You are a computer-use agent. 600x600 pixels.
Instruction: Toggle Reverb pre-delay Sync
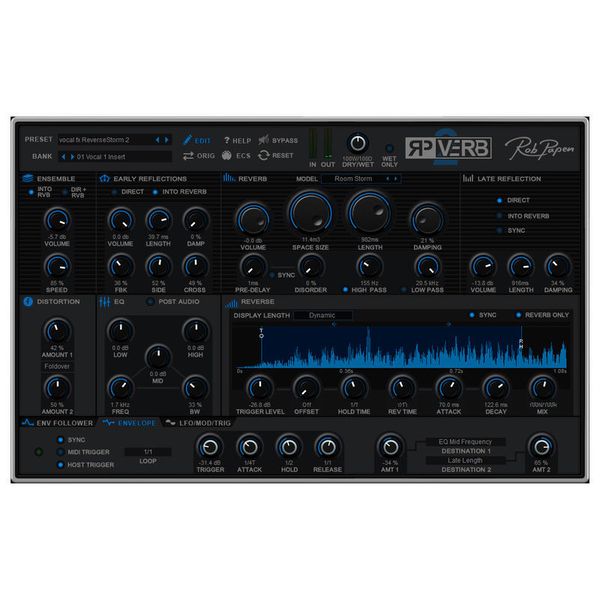[272, 275]
